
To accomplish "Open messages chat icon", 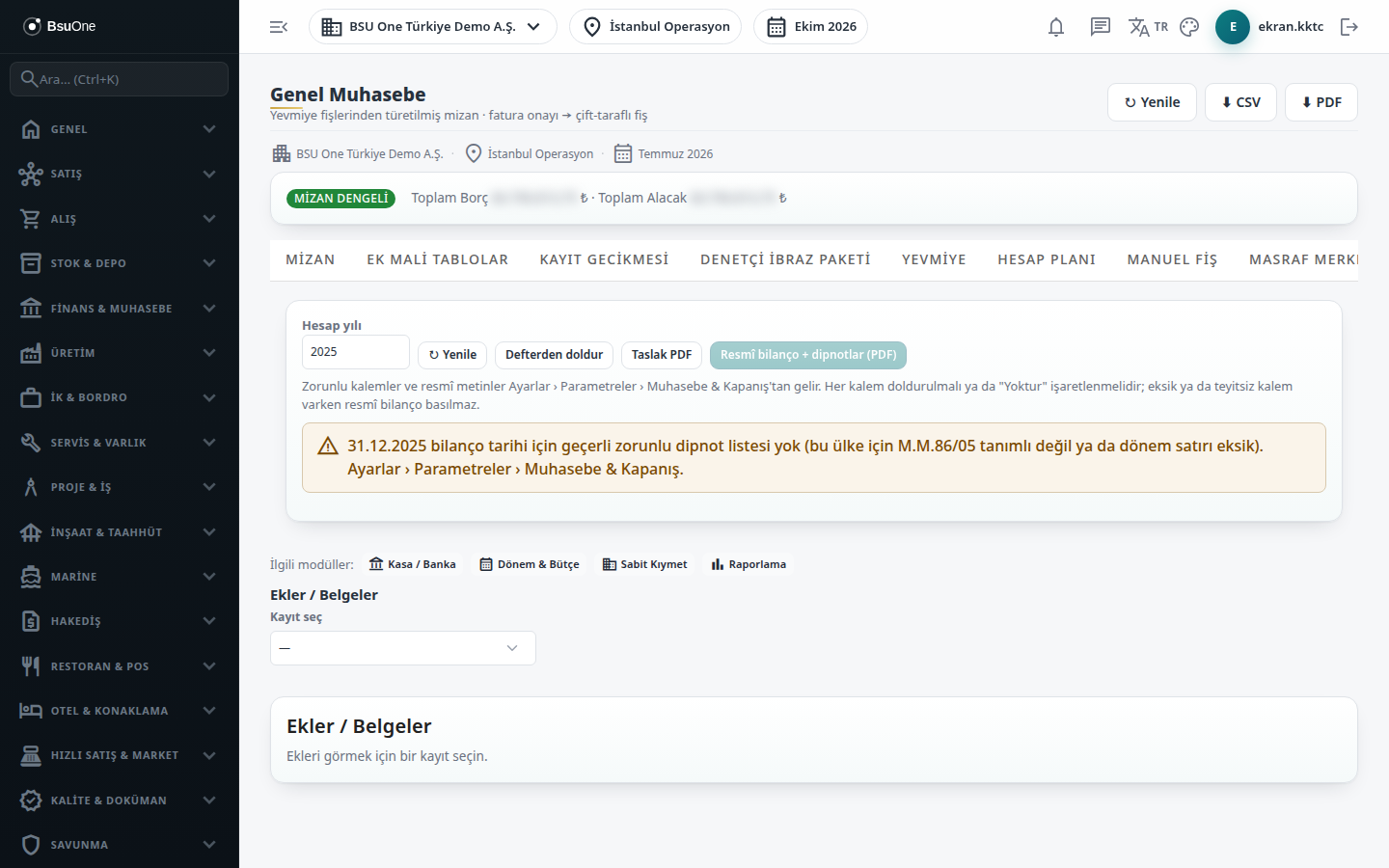I will point(1101,27).
